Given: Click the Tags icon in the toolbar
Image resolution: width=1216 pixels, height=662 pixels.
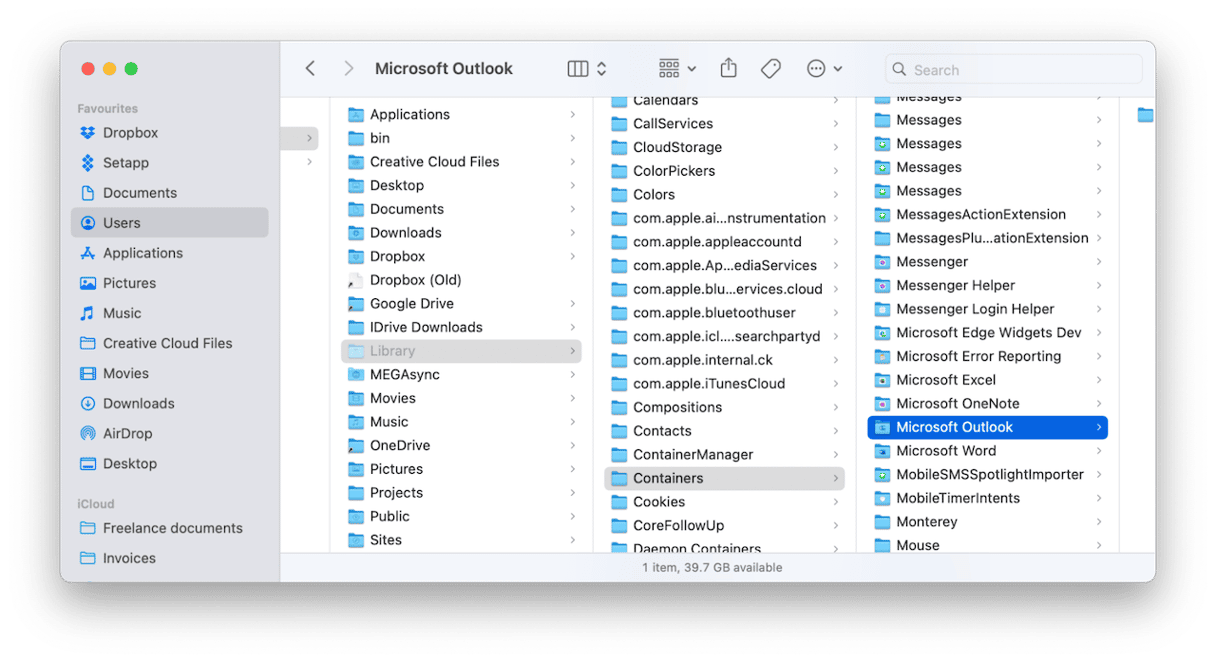Looking at the screenshot, I should point(770,68).
